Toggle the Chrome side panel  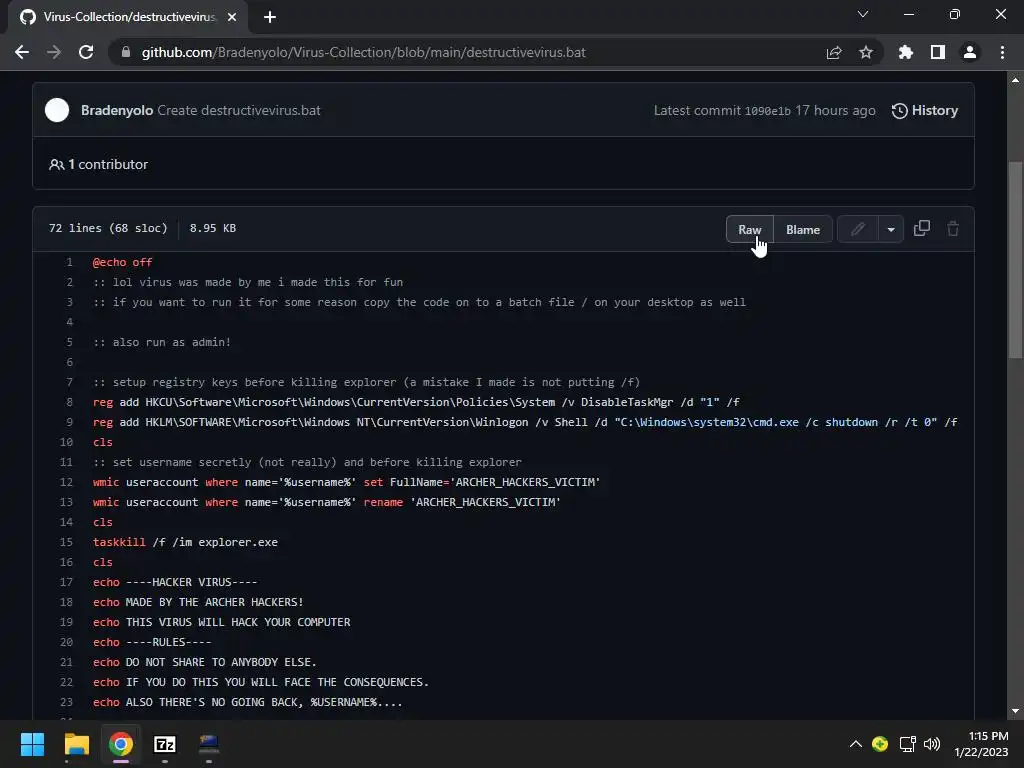click(938, 52)
